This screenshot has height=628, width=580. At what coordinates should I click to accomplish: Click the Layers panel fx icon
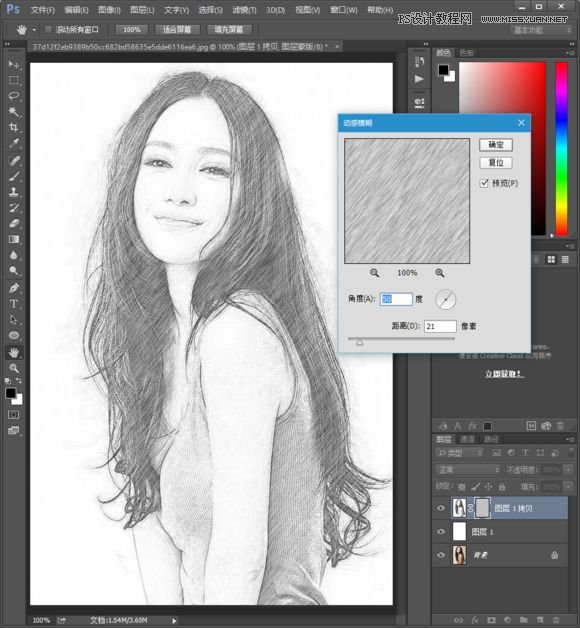click(475, 620)
